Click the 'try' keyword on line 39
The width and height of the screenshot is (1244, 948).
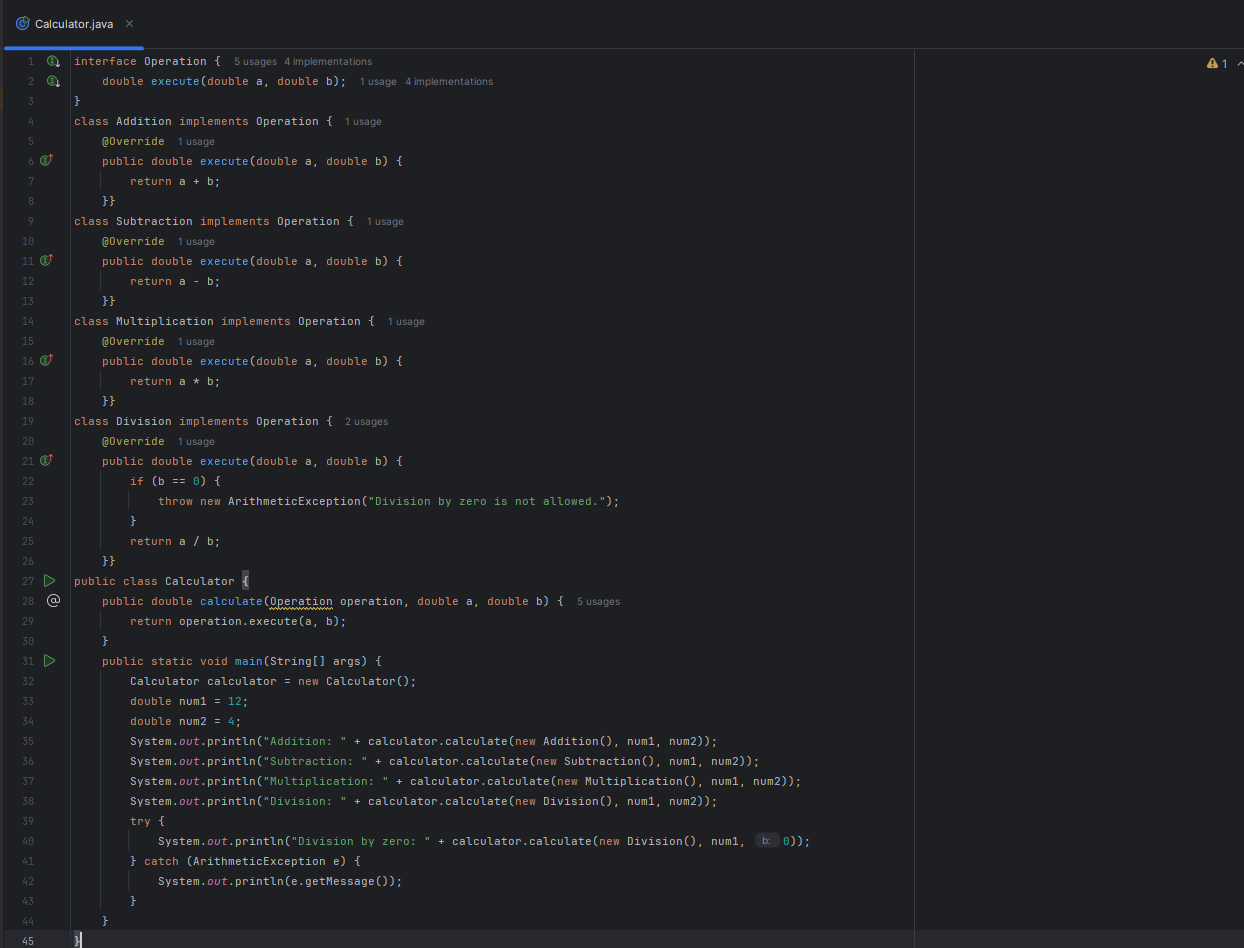point(140,821)
